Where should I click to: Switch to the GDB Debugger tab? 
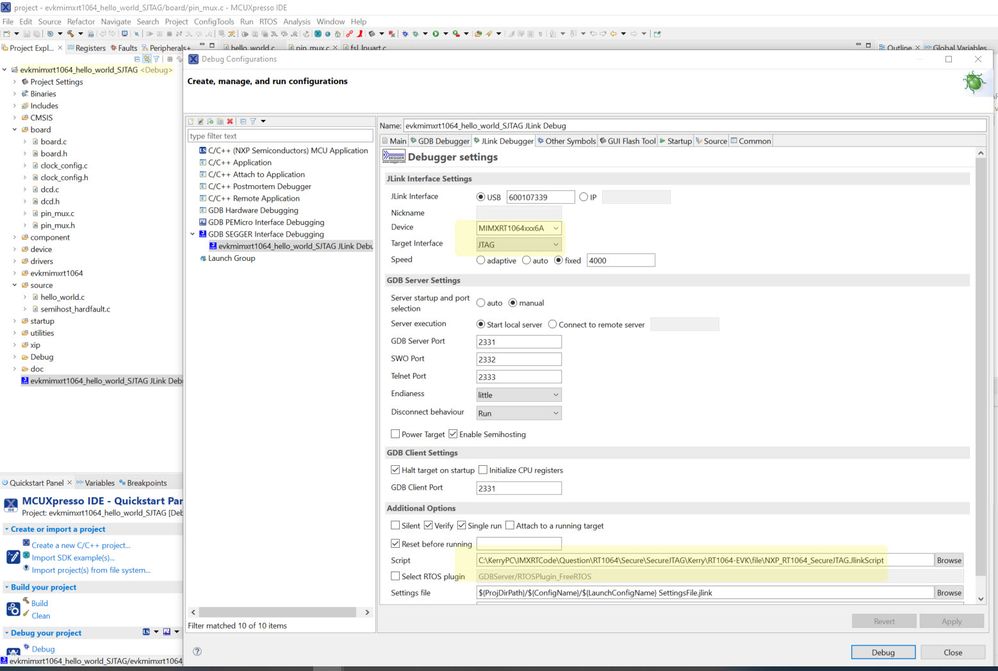[x=440, y=141]
